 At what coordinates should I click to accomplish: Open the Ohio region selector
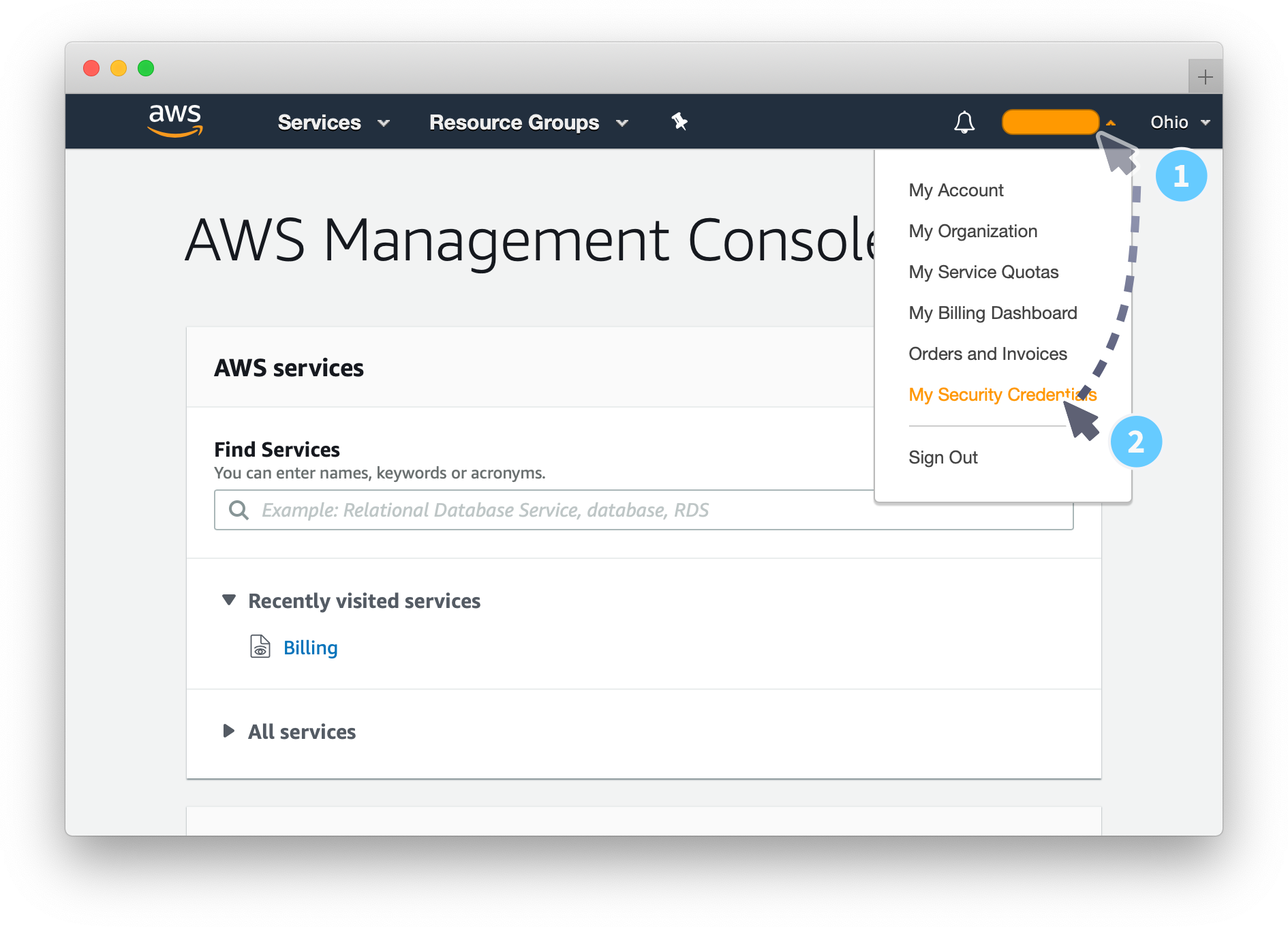(x=1180, y=123)
